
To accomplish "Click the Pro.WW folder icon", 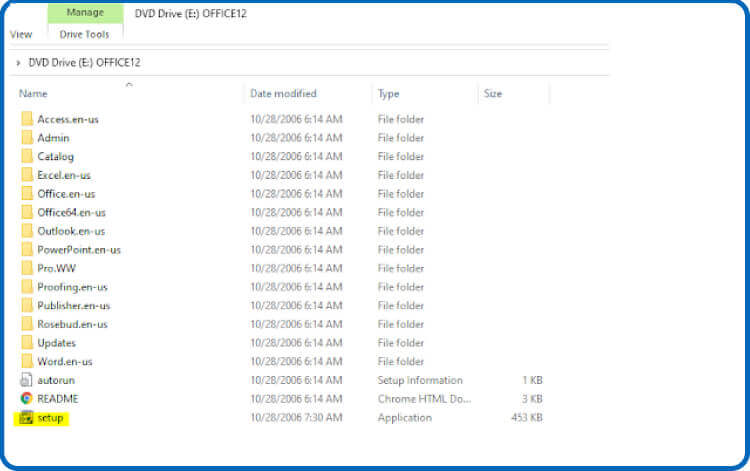I will pyautogui.click(x=27, y=268).
